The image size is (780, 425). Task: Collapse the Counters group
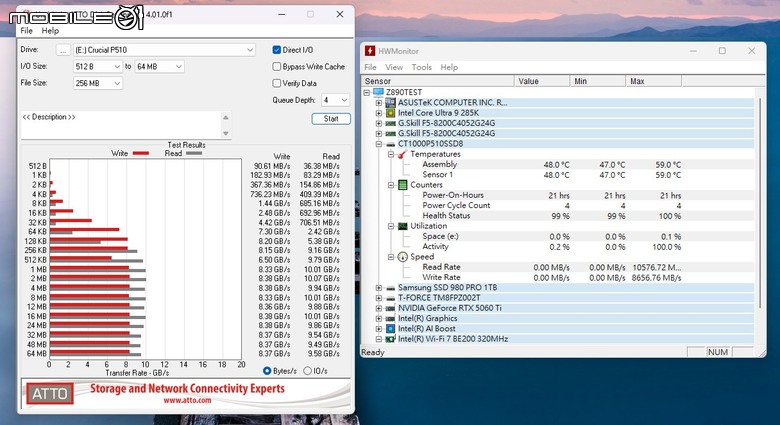pyautogui.click(x=391, y=185)
